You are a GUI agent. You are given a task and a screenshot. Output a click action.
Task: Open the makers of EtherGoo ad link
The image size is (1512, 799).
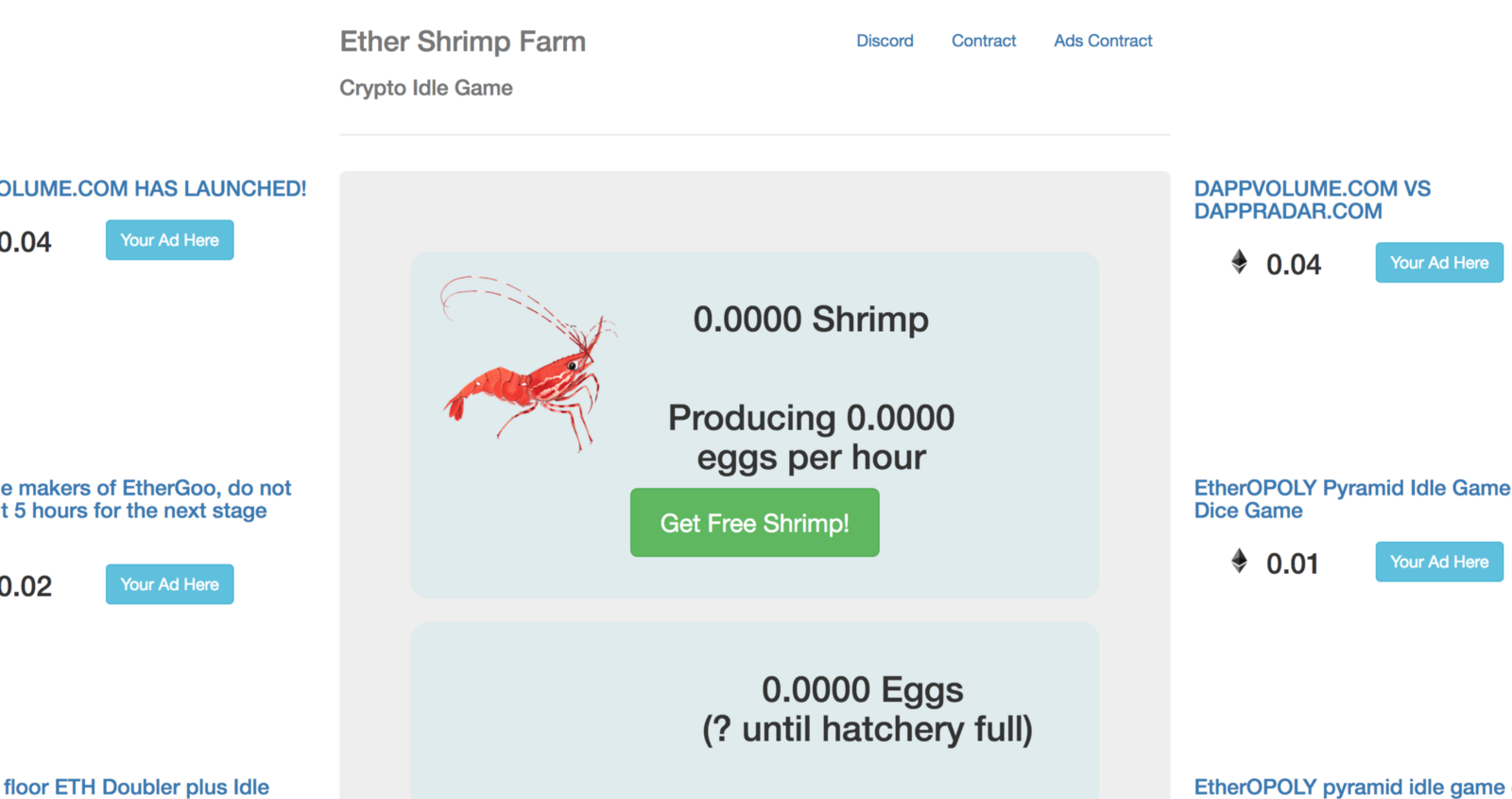tap(146, 498)
